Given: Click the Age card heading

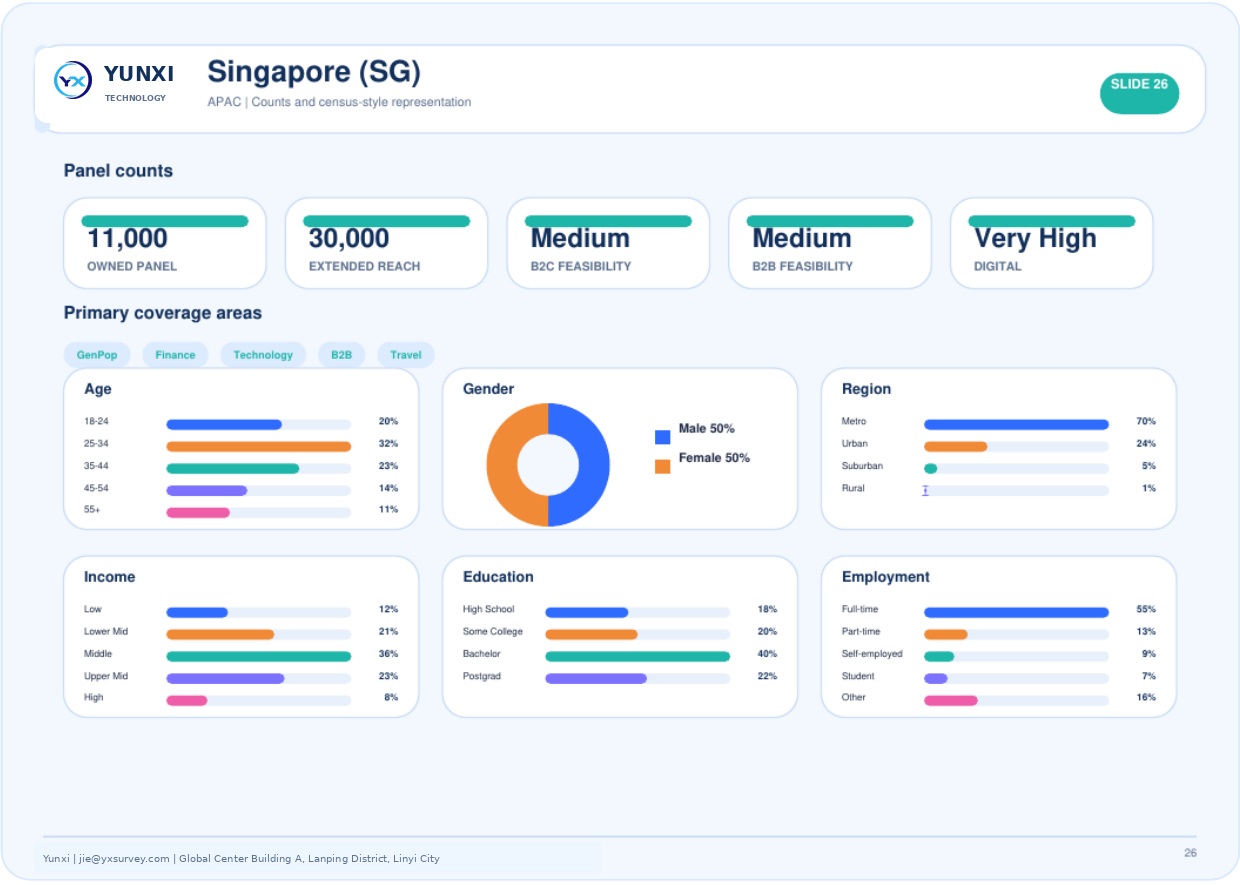Looking at the screenshot, I should (x=98, y=389).
